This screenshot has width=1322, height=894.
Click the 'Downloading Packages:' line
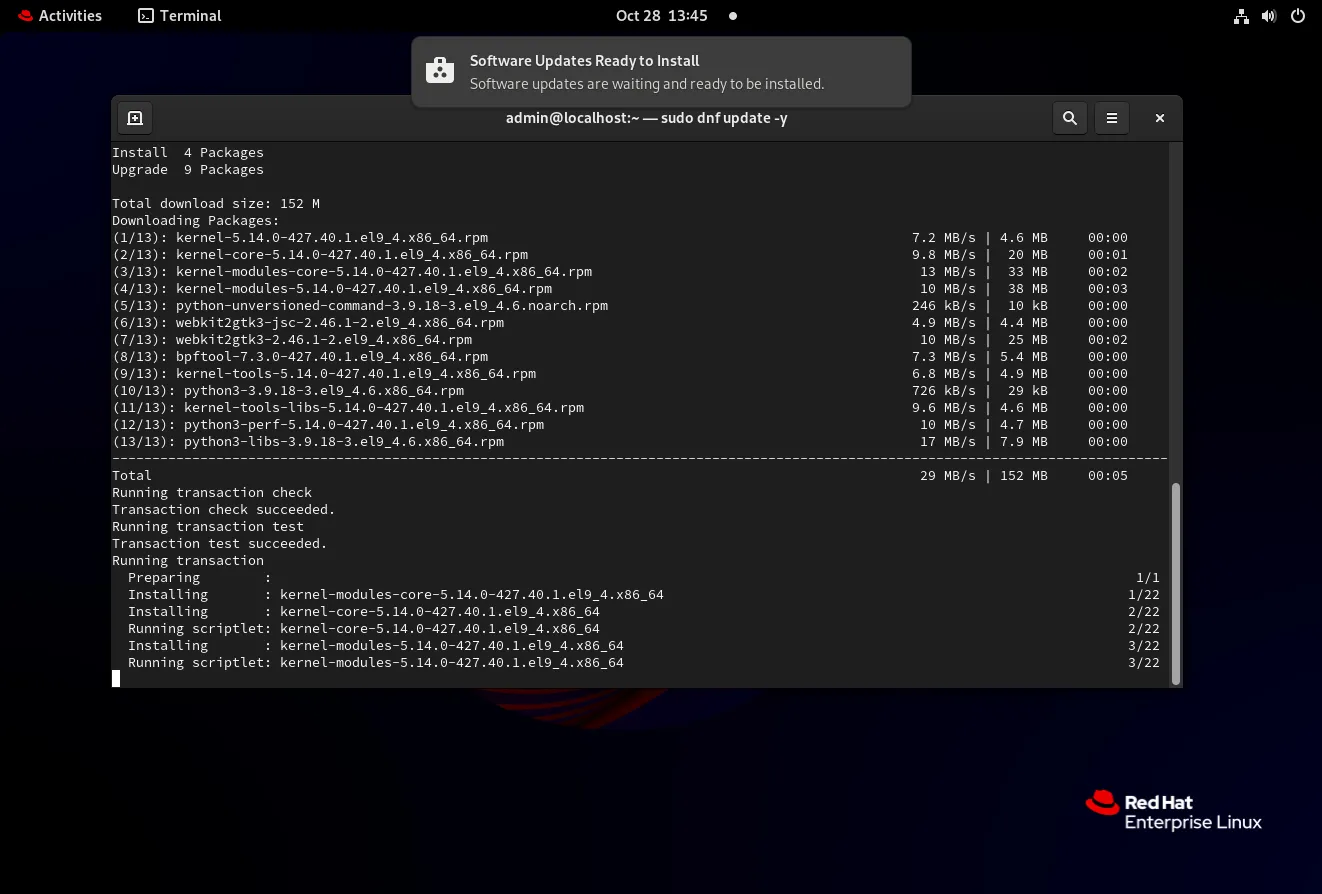tap(196, 220)
